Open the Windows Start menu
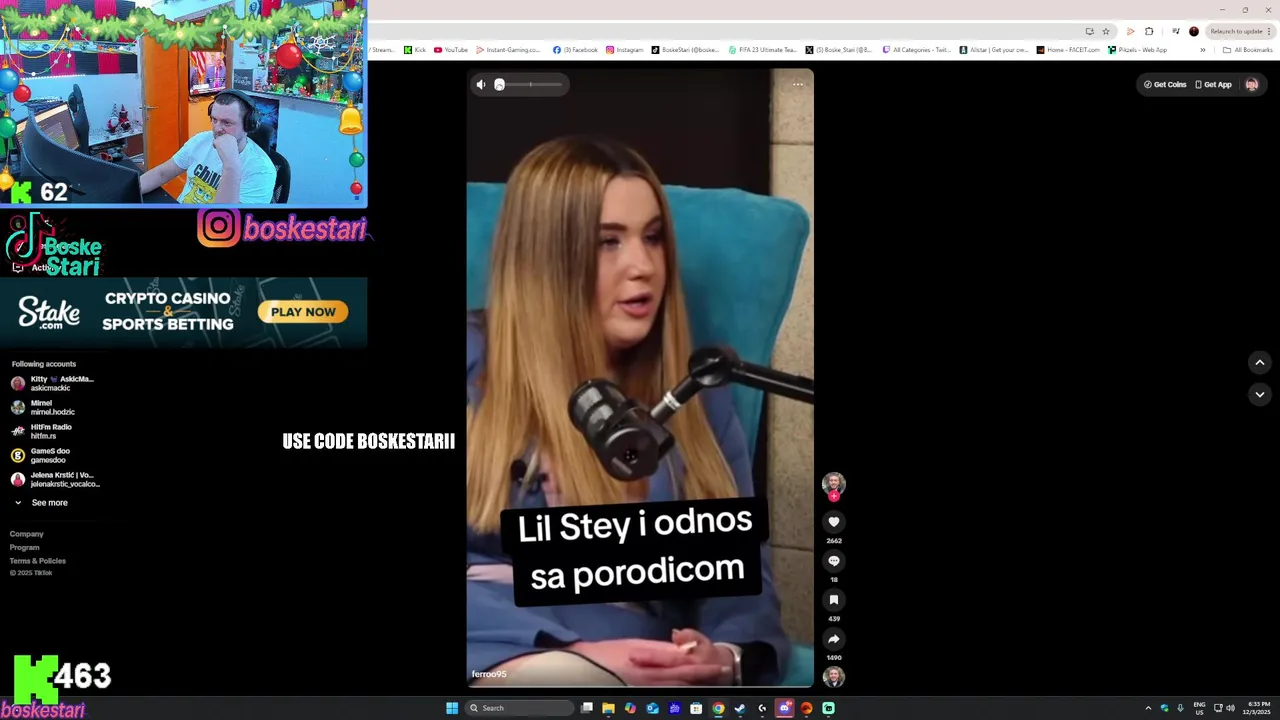Viewport: 1280px width, 720px height. tap(452, 708)
